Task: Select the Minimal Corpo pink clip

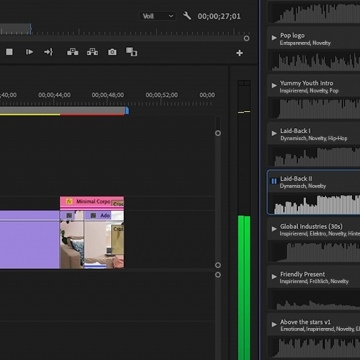Action: [x=92, y=203]
